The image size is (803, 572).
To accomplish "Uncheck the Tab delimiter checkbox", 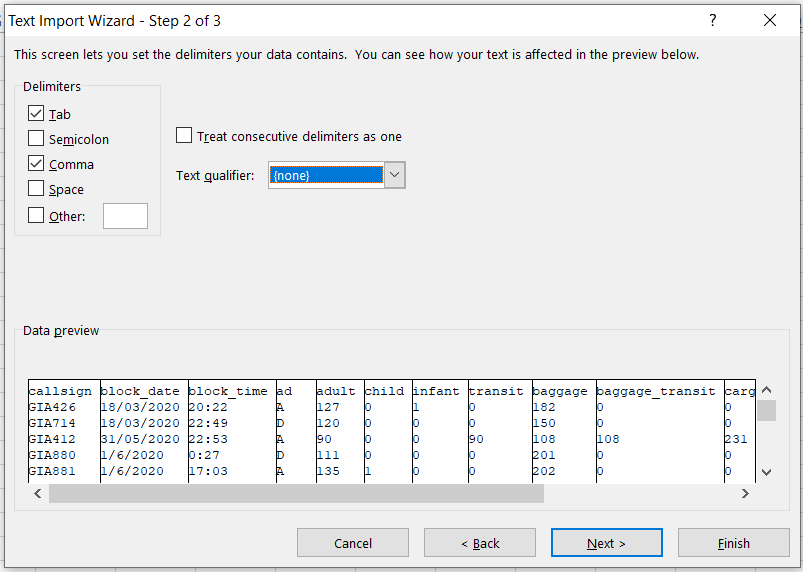I will (37, 114).
